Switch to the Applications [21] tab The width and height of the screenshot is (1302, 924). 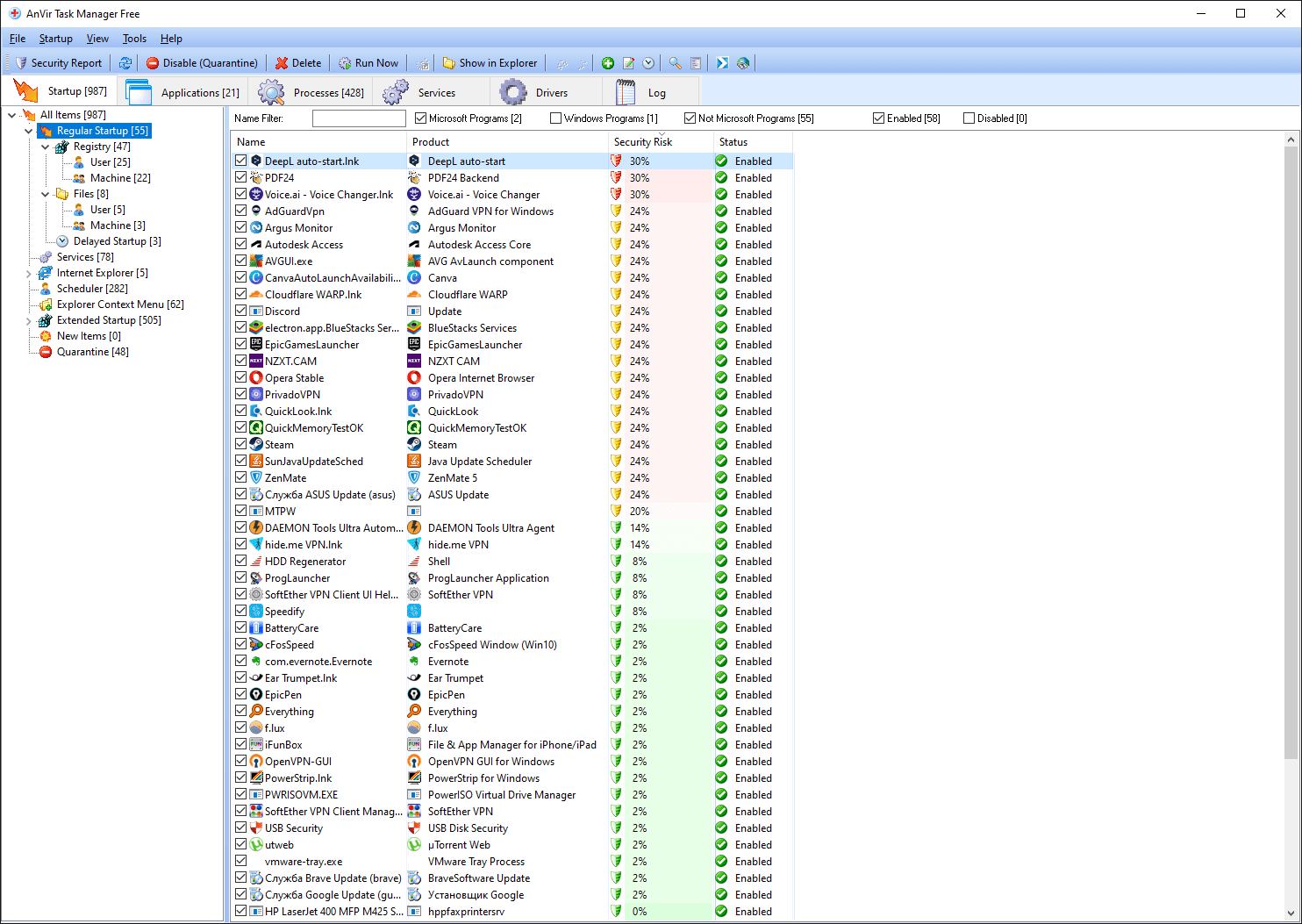(x=184, y=92)
